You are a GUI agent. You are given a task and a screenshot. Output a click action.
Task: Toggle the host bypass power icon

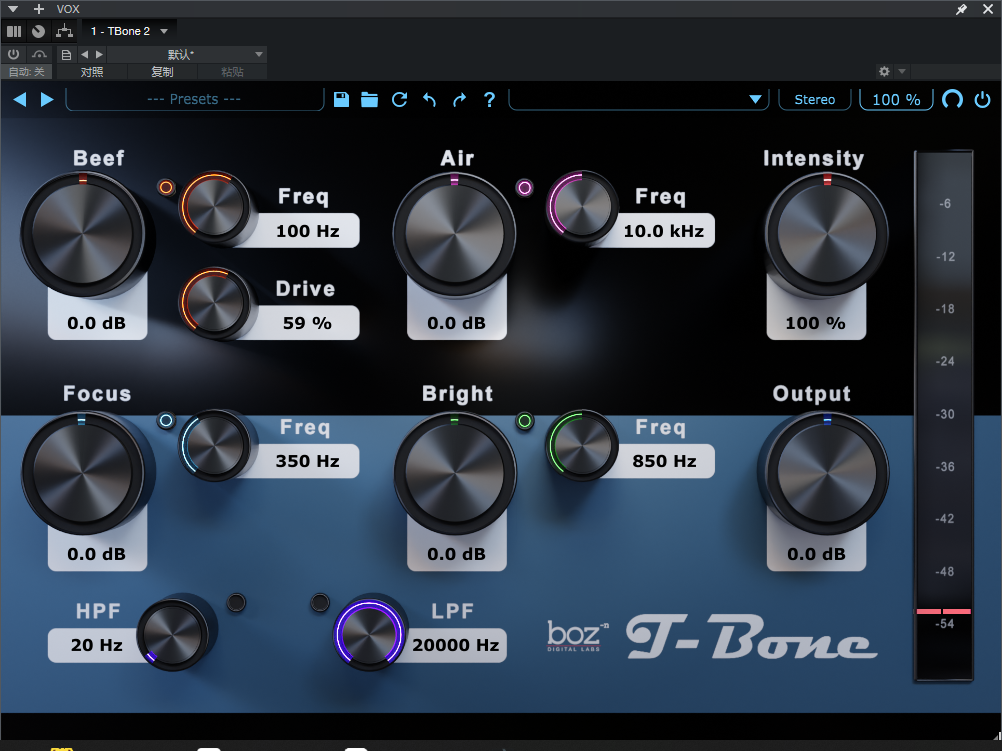point(13,54)
